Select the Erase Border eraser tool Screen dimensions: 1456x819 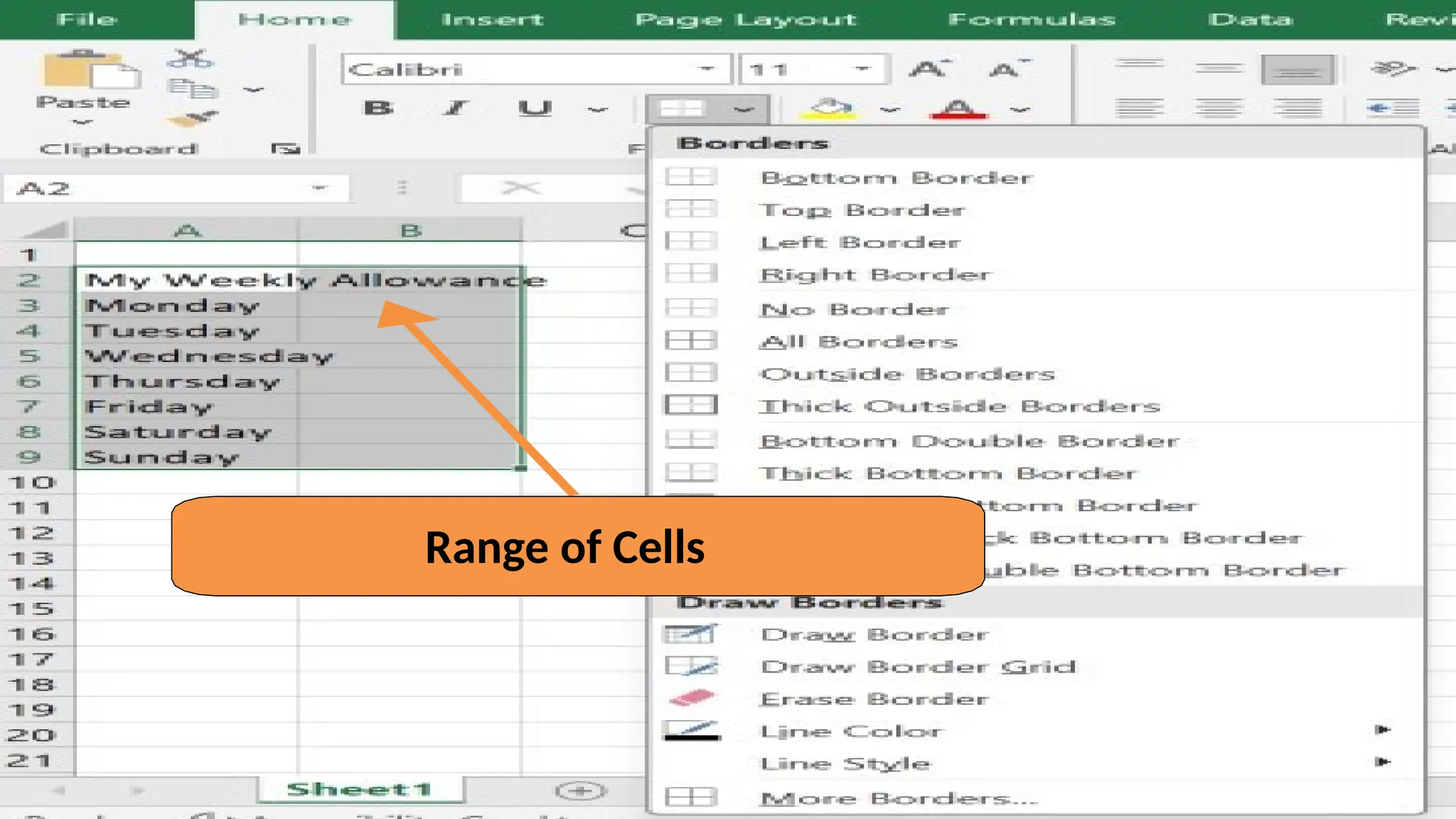pos(1038,699)
